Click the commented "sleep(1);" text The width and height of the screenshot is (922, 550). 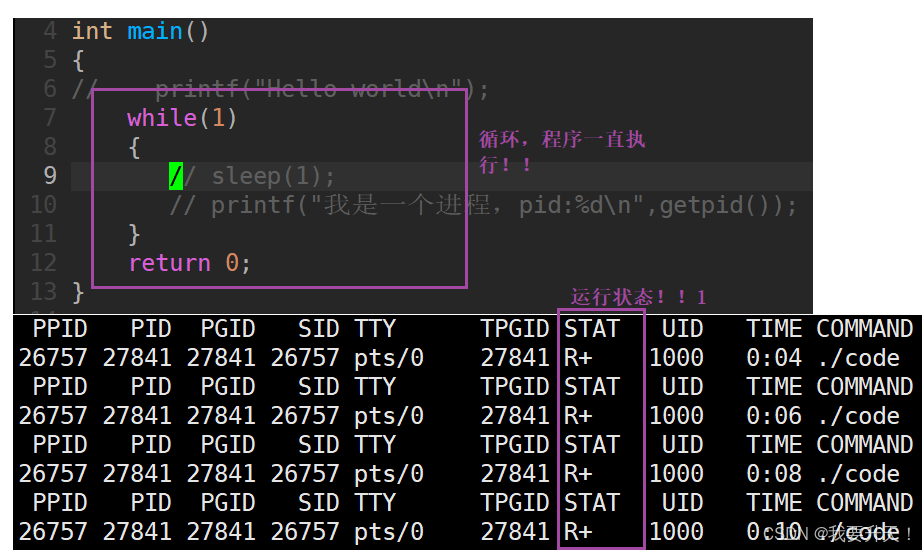click(273, 176)
